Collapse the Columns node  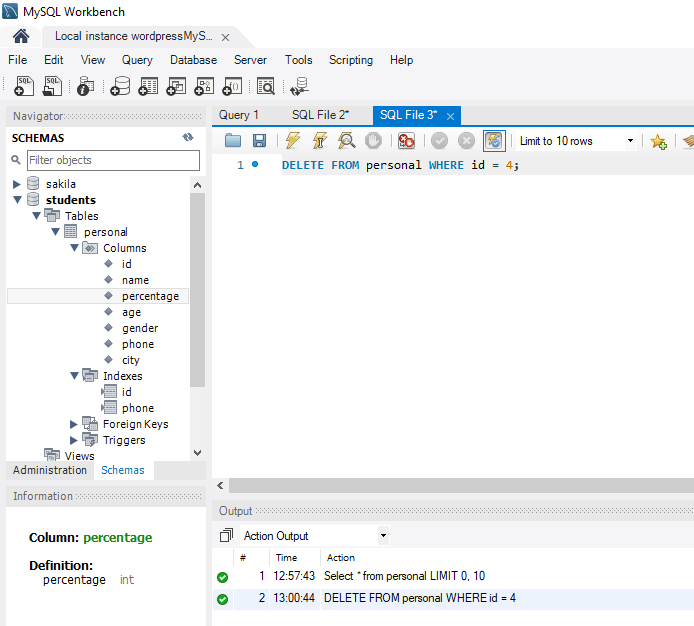click(x=74, y=247)
